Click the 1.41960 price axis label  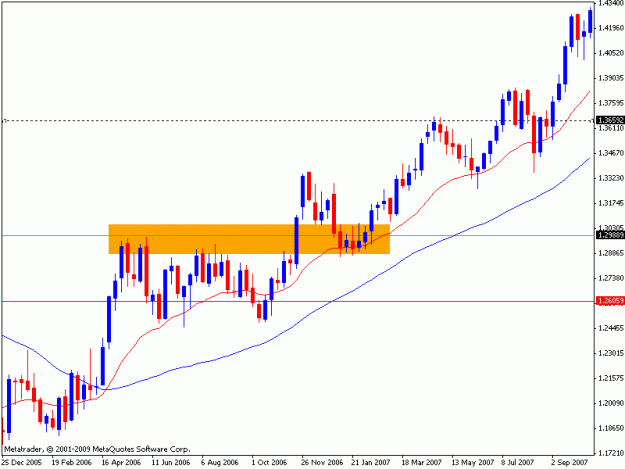pos(611,28)
